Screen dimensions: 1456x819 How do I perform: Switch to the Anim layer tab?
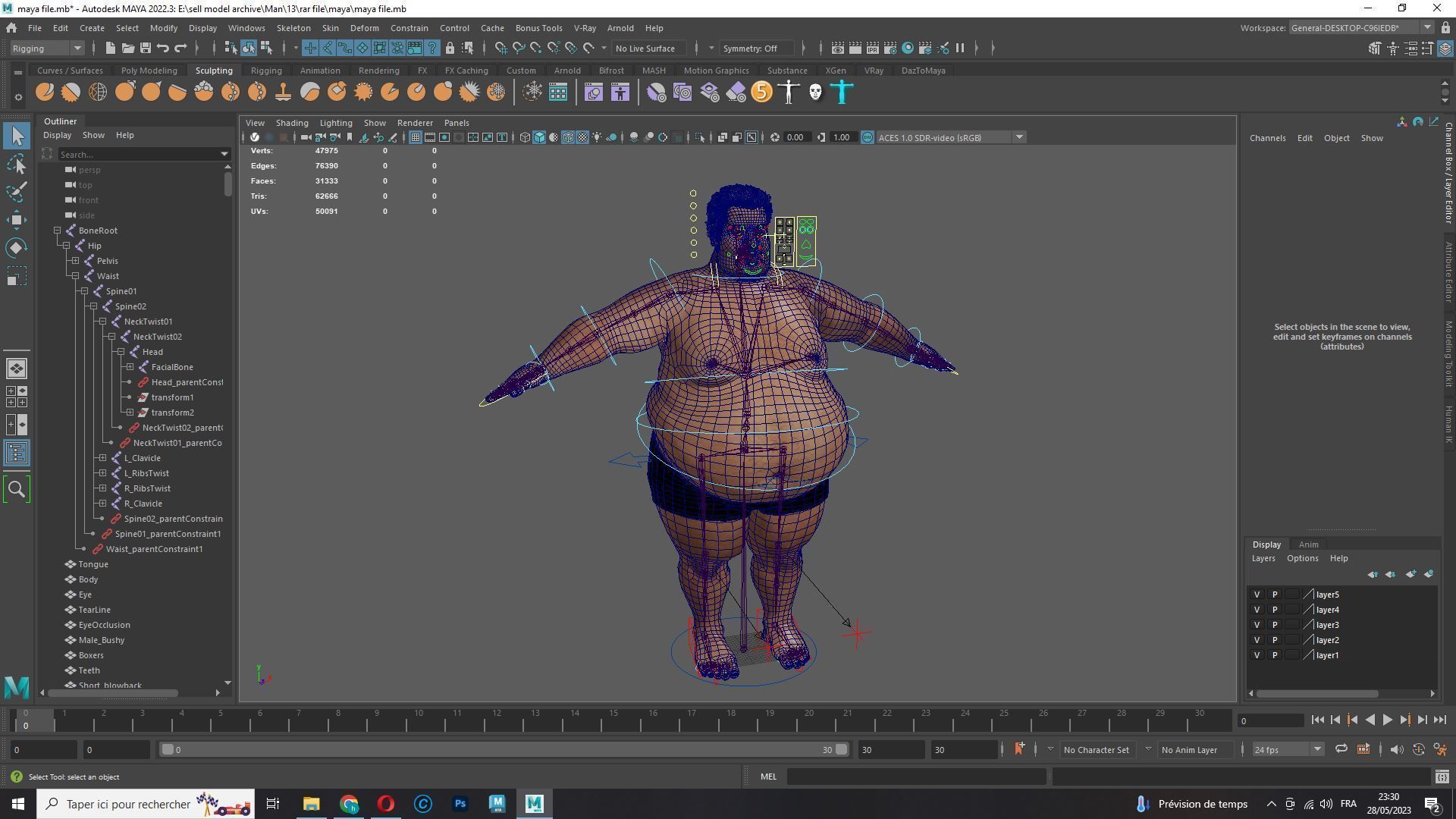tap(1308, 544)
